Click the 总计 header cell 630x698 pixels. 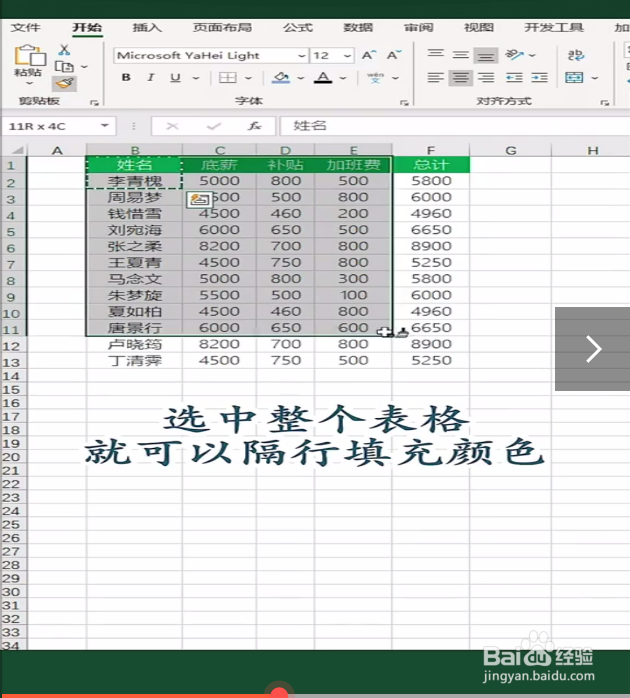coord(431,165)
